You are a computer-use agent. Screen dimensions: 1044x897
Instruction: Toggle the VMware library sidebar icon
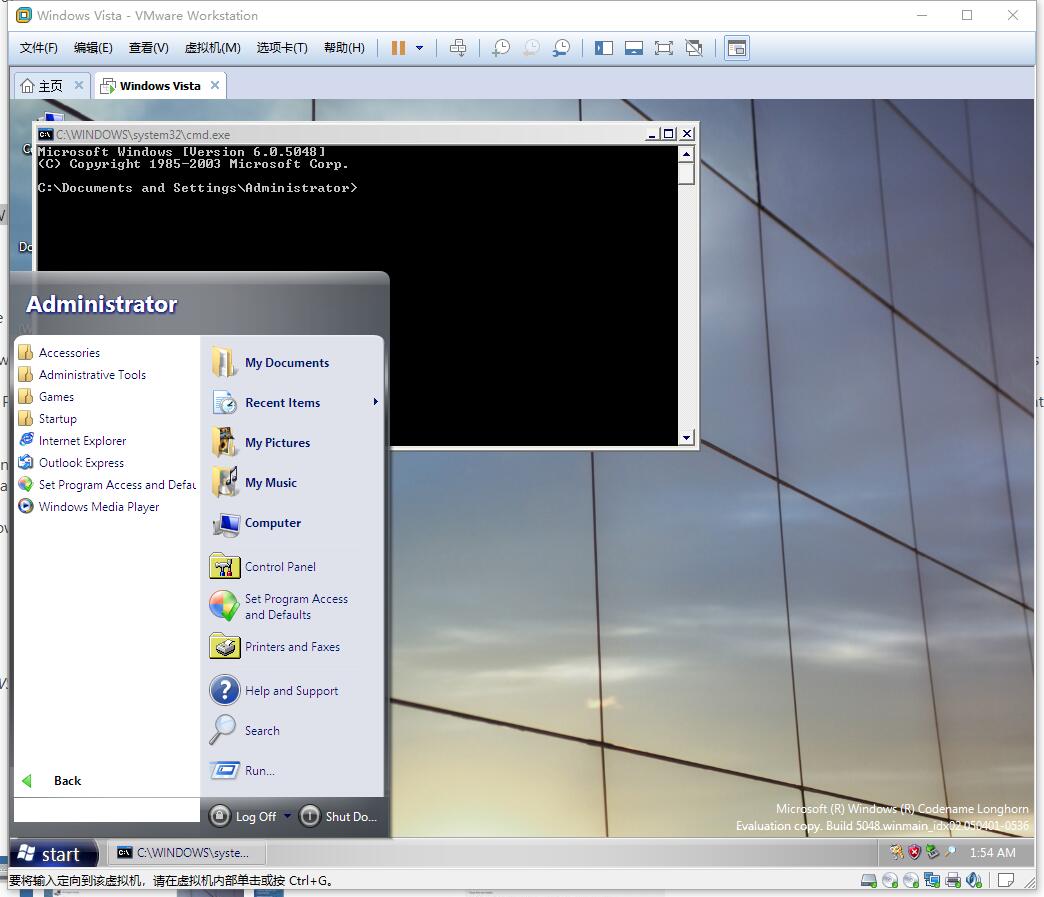(604, 48)
